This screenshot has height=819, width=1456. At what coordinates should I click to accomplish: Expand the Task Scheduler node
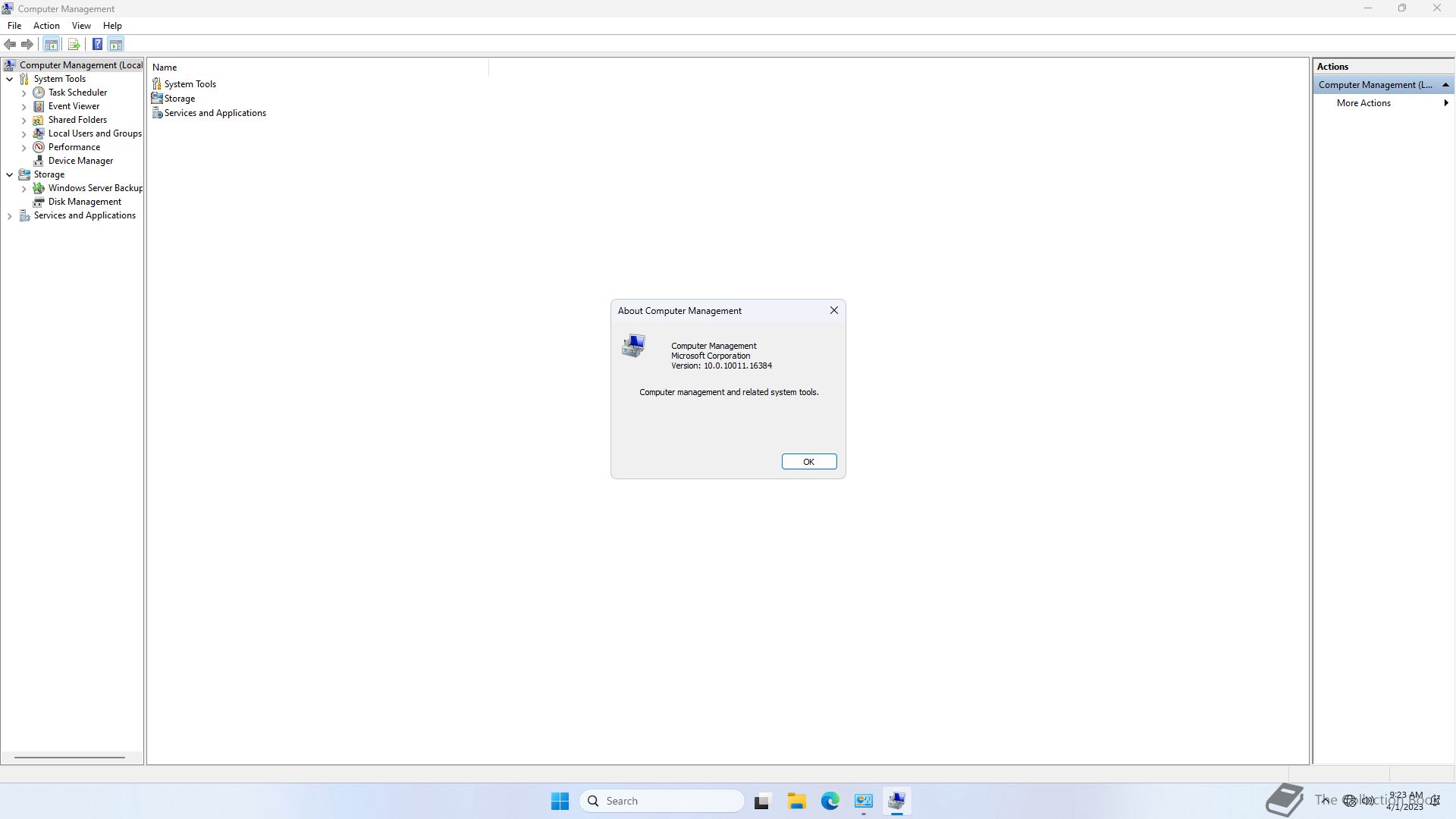(24, 93)
